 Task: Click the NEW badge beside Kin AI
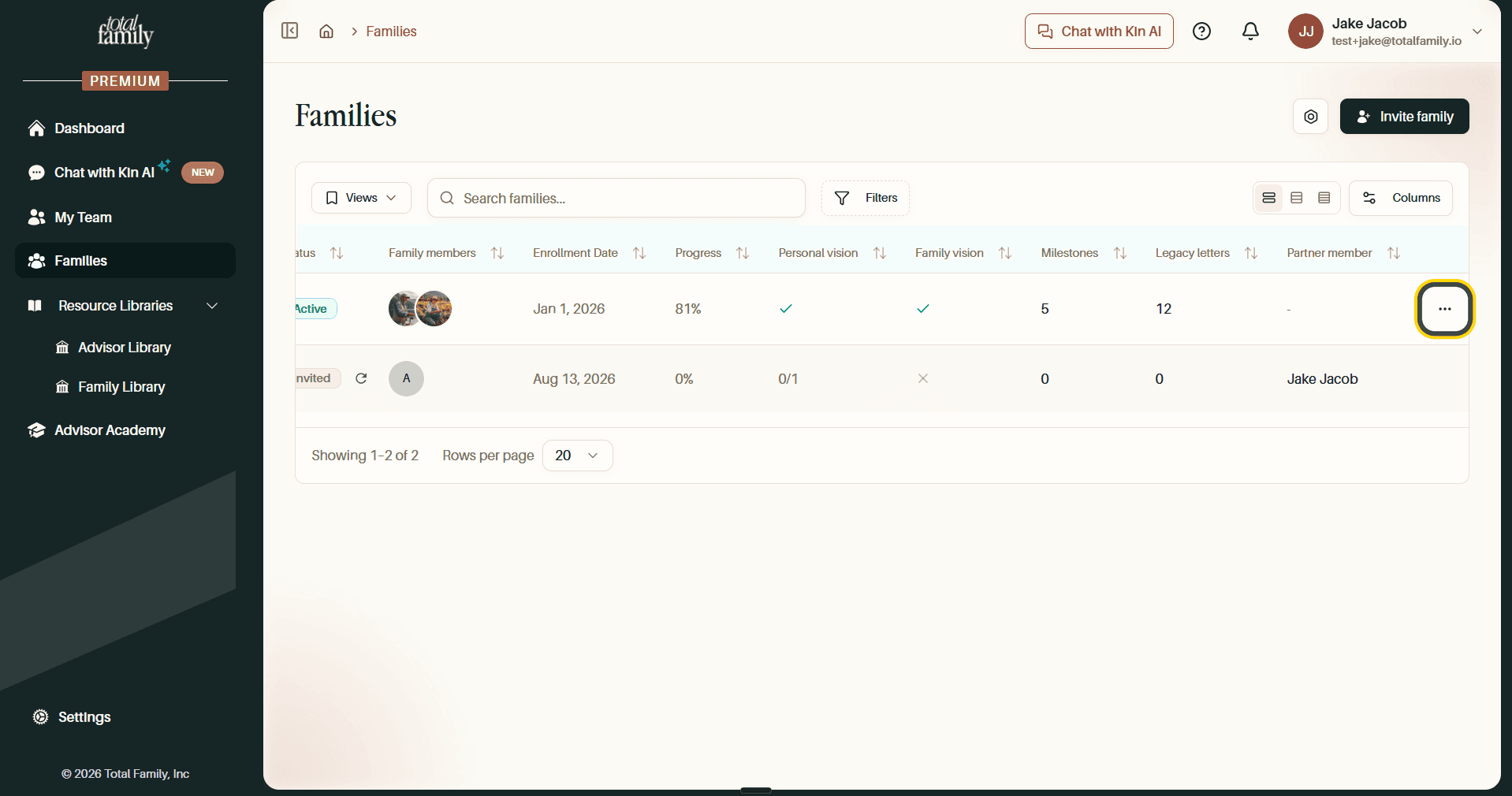coord(203,173)
